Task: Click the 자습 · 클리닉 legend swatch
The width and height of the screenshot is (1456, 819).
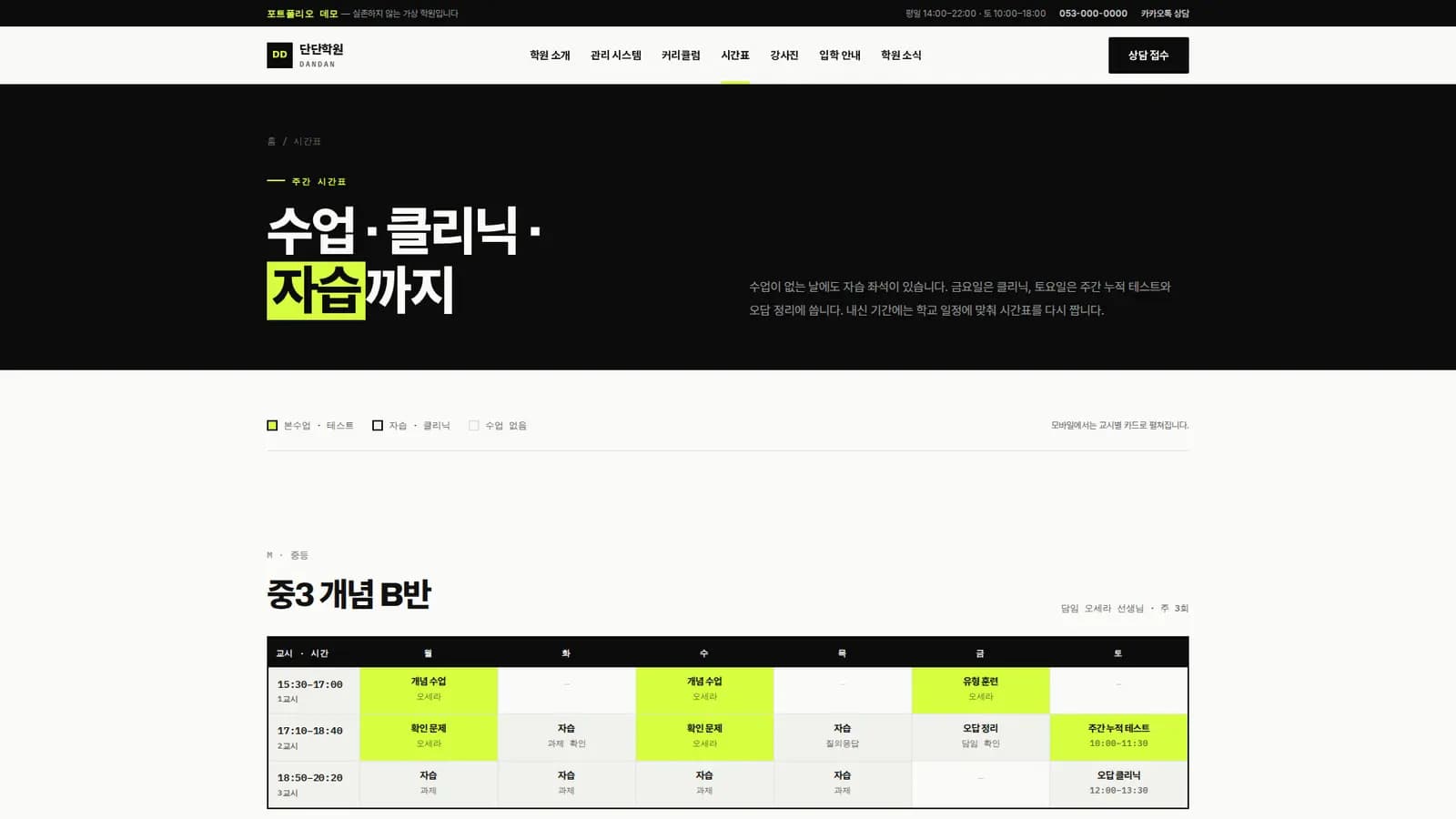Action: point(378,425)
